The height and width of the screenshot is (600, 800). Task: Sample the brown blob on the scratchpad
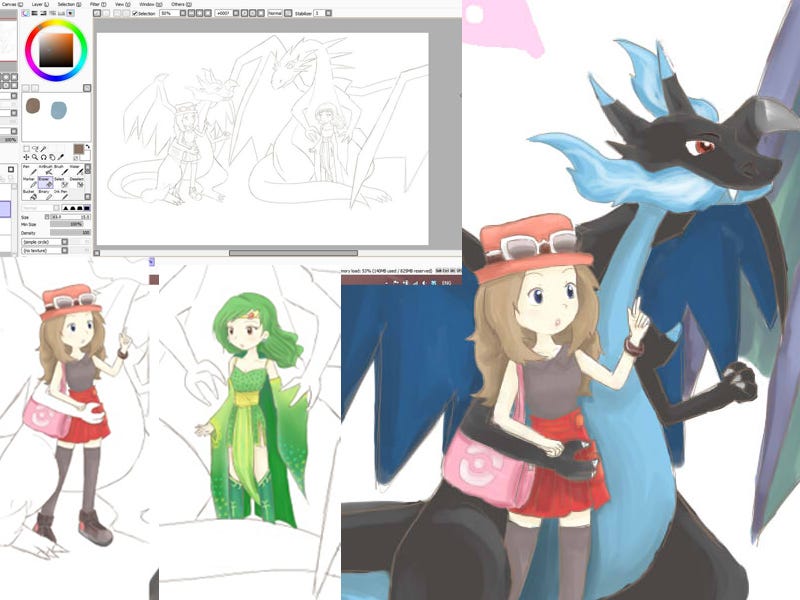33,106
